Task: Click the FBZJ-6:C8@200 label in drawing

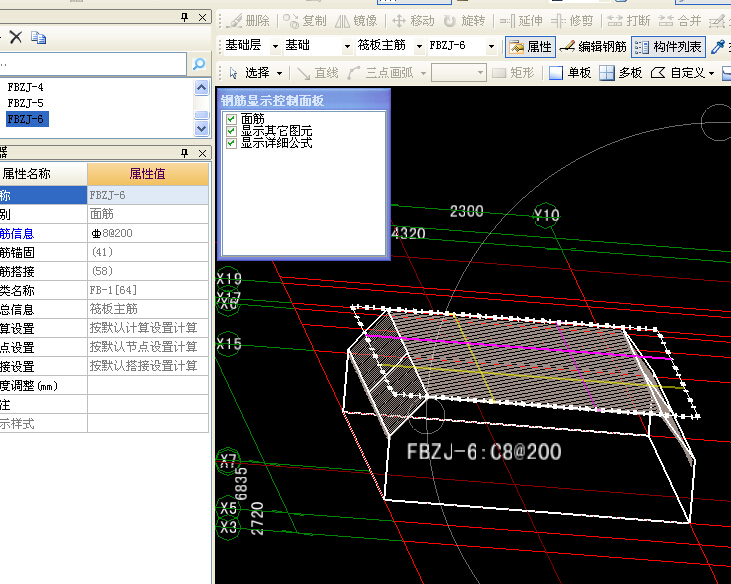Action: click(x=483, y=452)
